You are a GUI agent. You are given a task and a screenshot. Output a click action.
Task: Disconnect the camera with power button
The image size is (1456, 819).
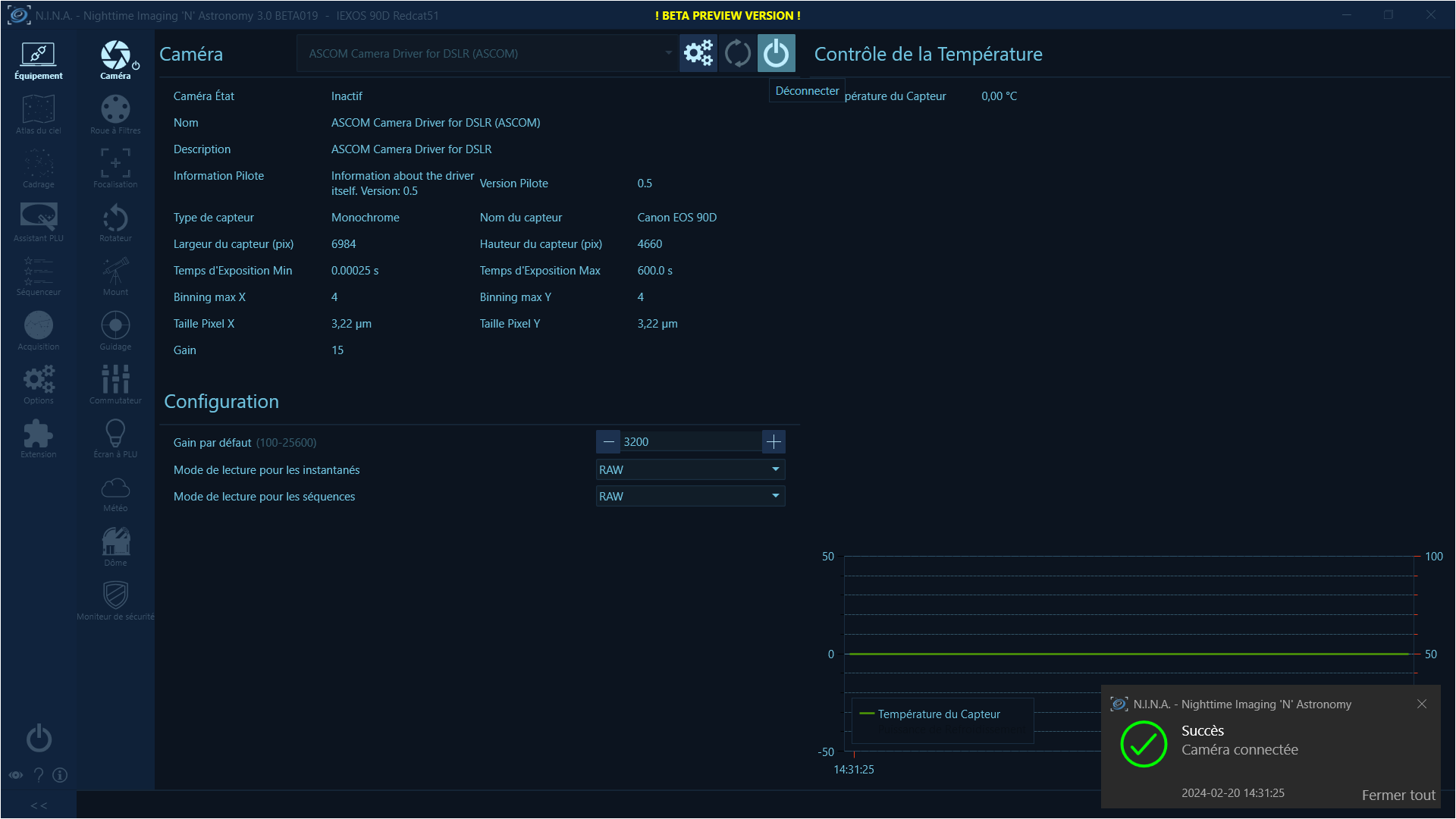click(x=776, y=53)
